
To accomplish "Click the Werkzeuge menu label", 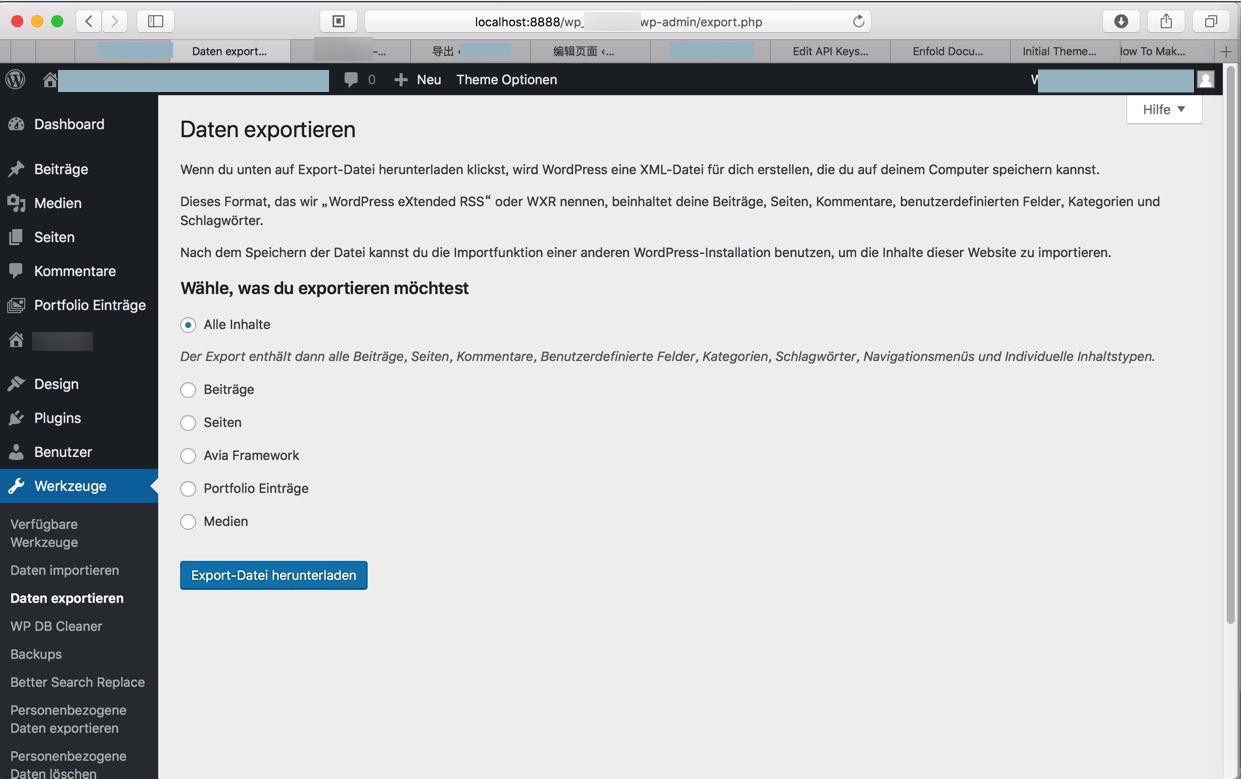I will coord(70,486).
